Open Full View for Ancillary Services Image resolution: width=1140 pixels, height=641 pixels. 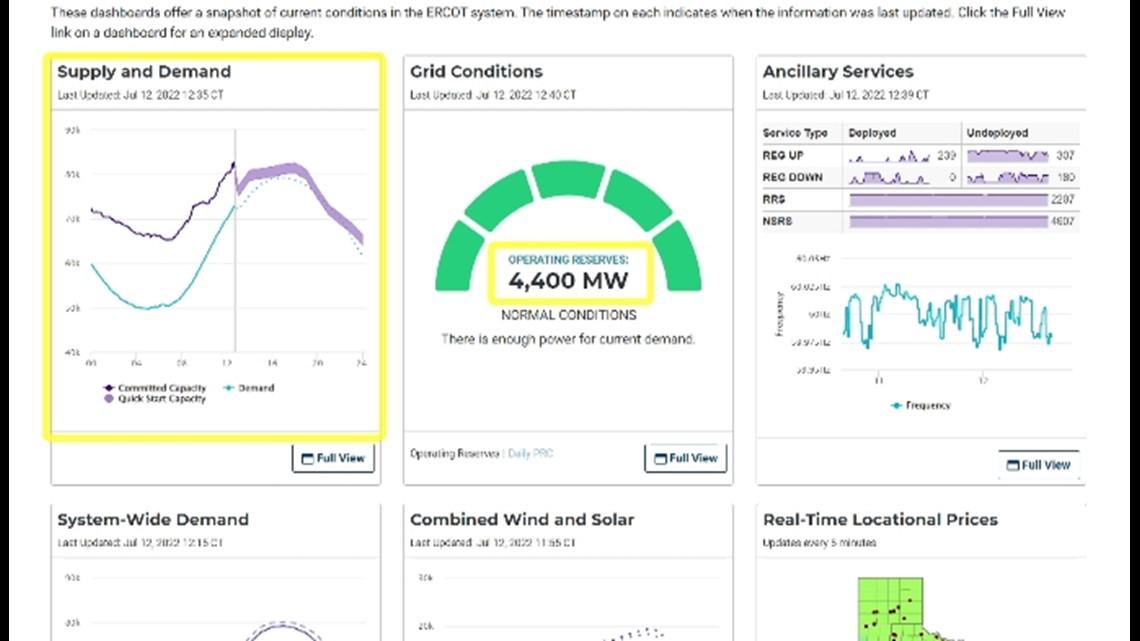pyautogui.click(x=1038, y=465)
